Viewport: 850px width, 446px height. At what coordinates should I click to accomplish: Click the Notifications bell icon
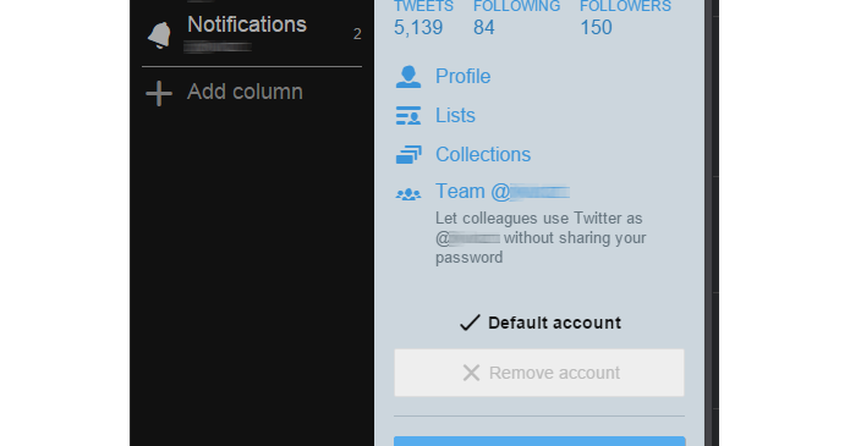[159, 35]
